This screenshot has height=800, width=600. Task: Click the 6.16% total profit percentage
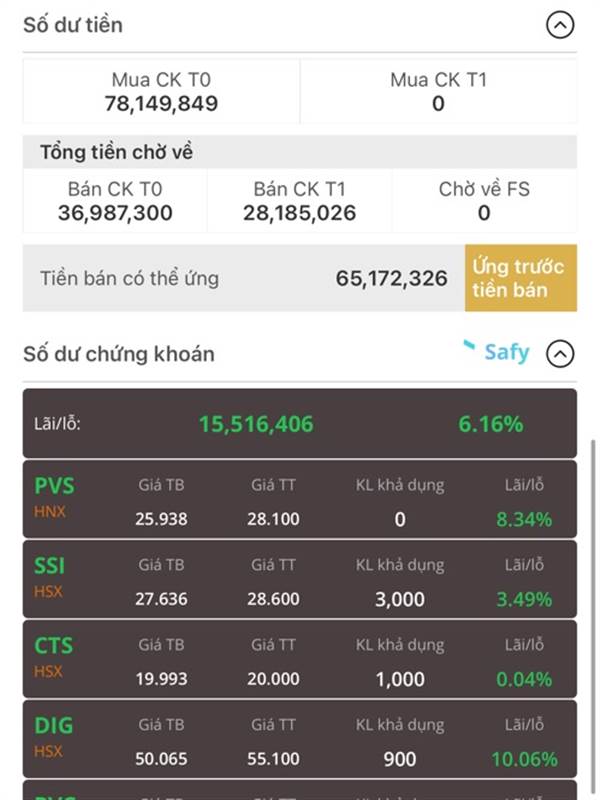pyautogui.click(x=491, y=424)
